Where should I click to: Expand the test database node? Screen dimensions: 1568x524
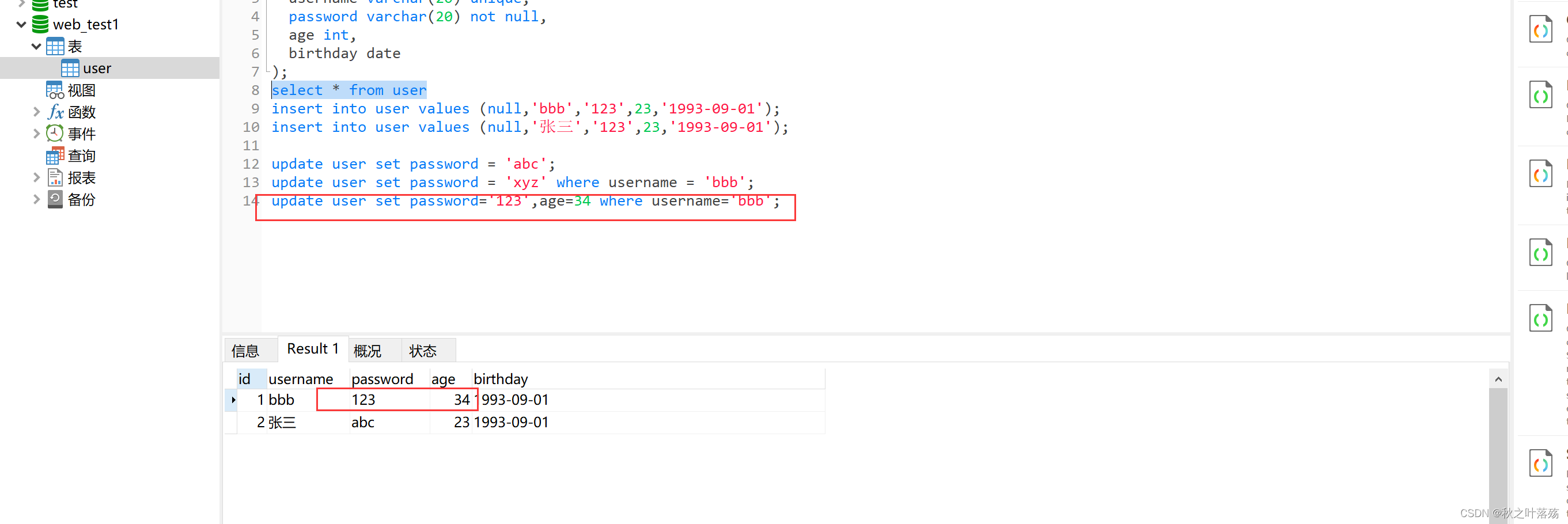(21, 4)
